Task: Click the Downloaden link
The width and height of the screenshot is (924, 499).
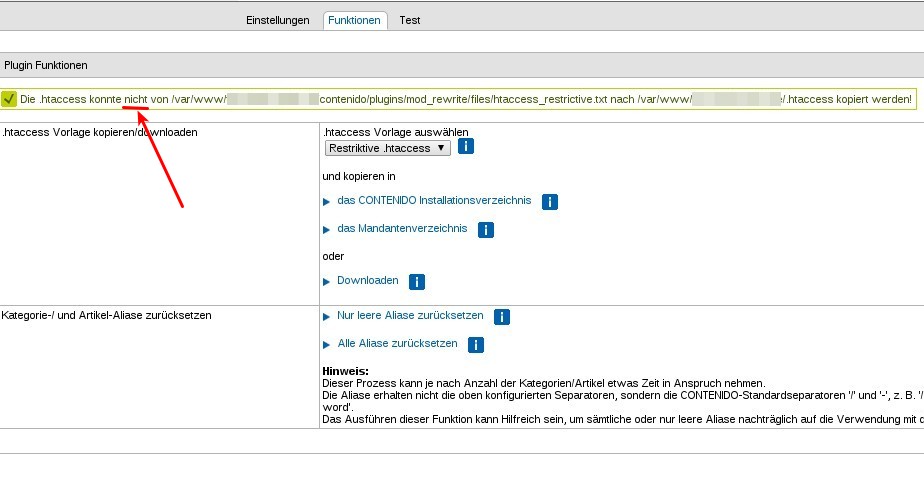Action: pos(367,281)
